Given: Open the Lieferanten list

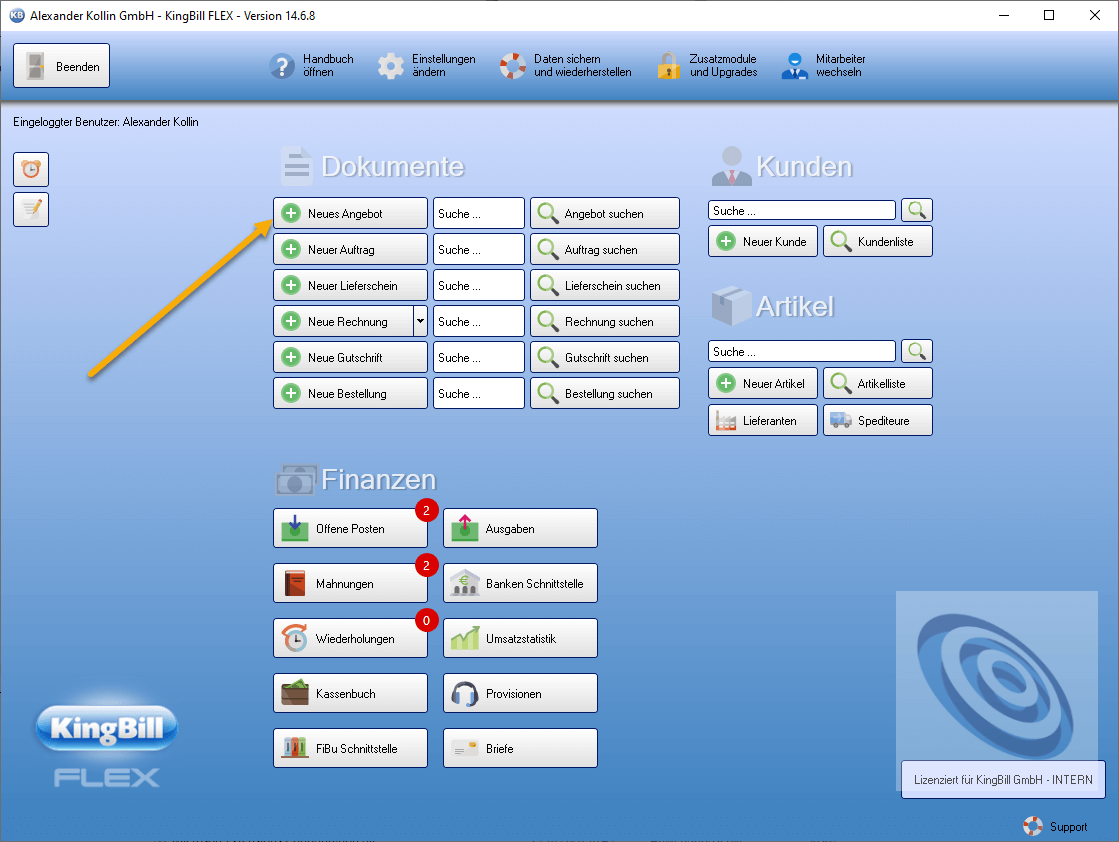Looking at the screenshot, I should pos(763,420).
